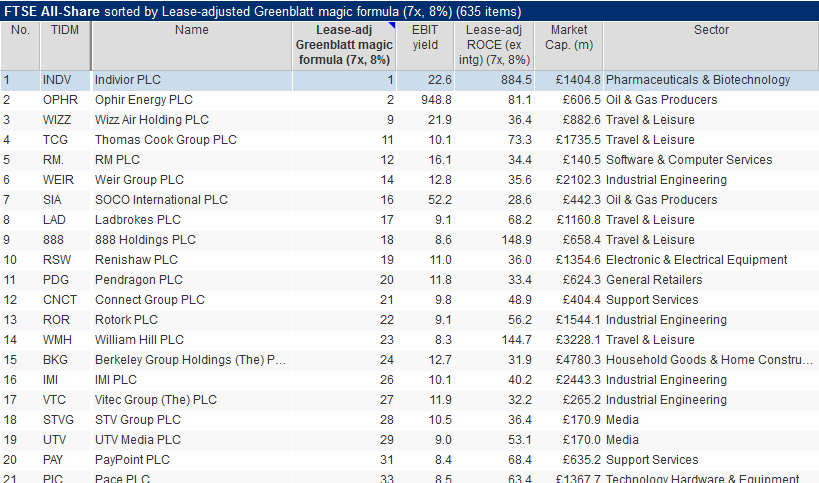Click ROCE value 148.9
The height and width of the screenshot is (483, 819).
[x=517, y=240]
